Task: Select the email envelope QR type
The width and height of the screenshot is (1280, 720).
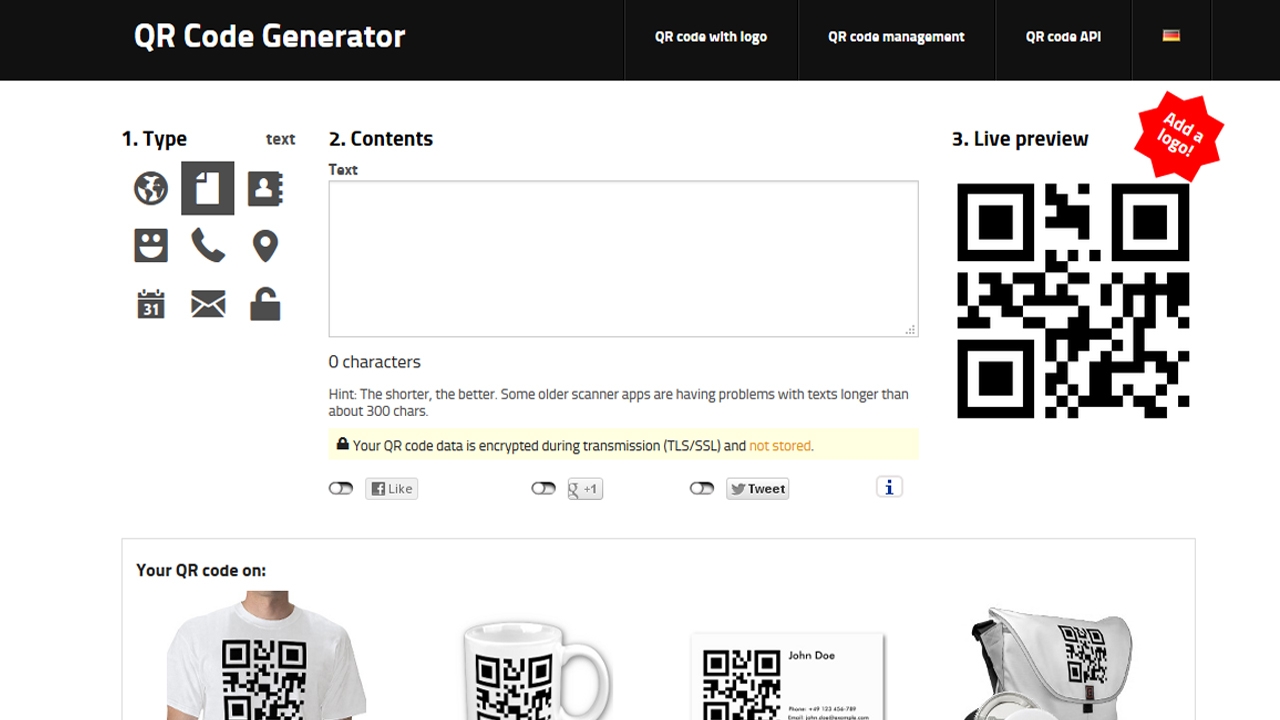Action: (208, 304)
